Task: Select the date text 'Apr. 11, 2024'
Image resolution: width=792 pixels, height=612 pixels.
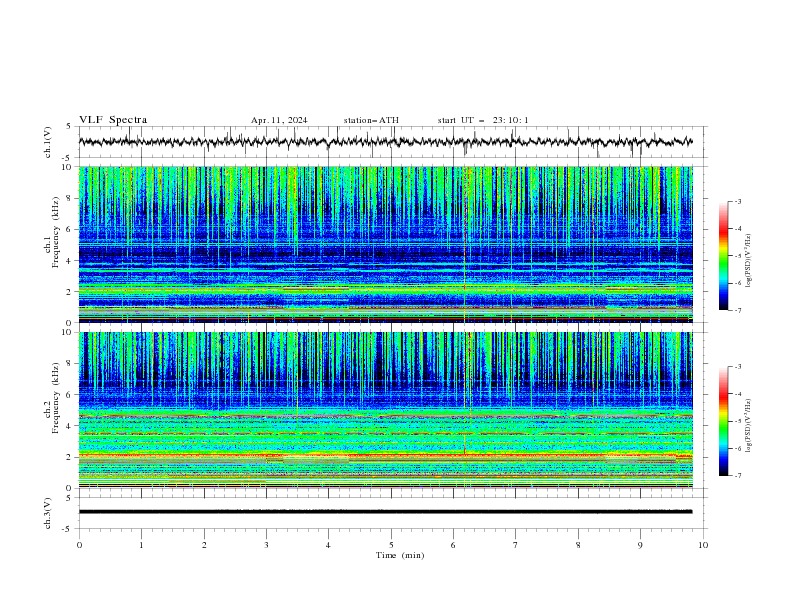Action: (279, 120)
